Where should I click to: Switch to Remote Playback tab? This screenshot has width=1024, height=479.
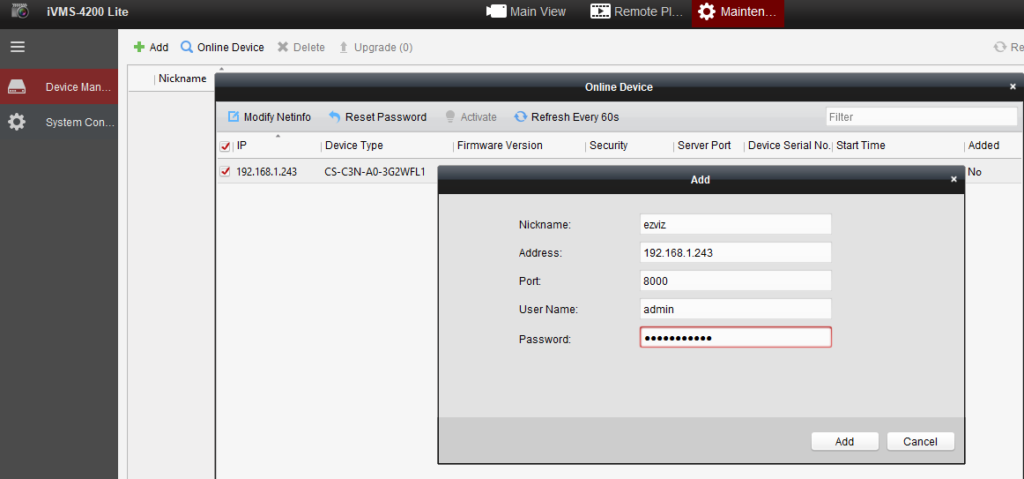pyautogui.click(x=637, y=12)
